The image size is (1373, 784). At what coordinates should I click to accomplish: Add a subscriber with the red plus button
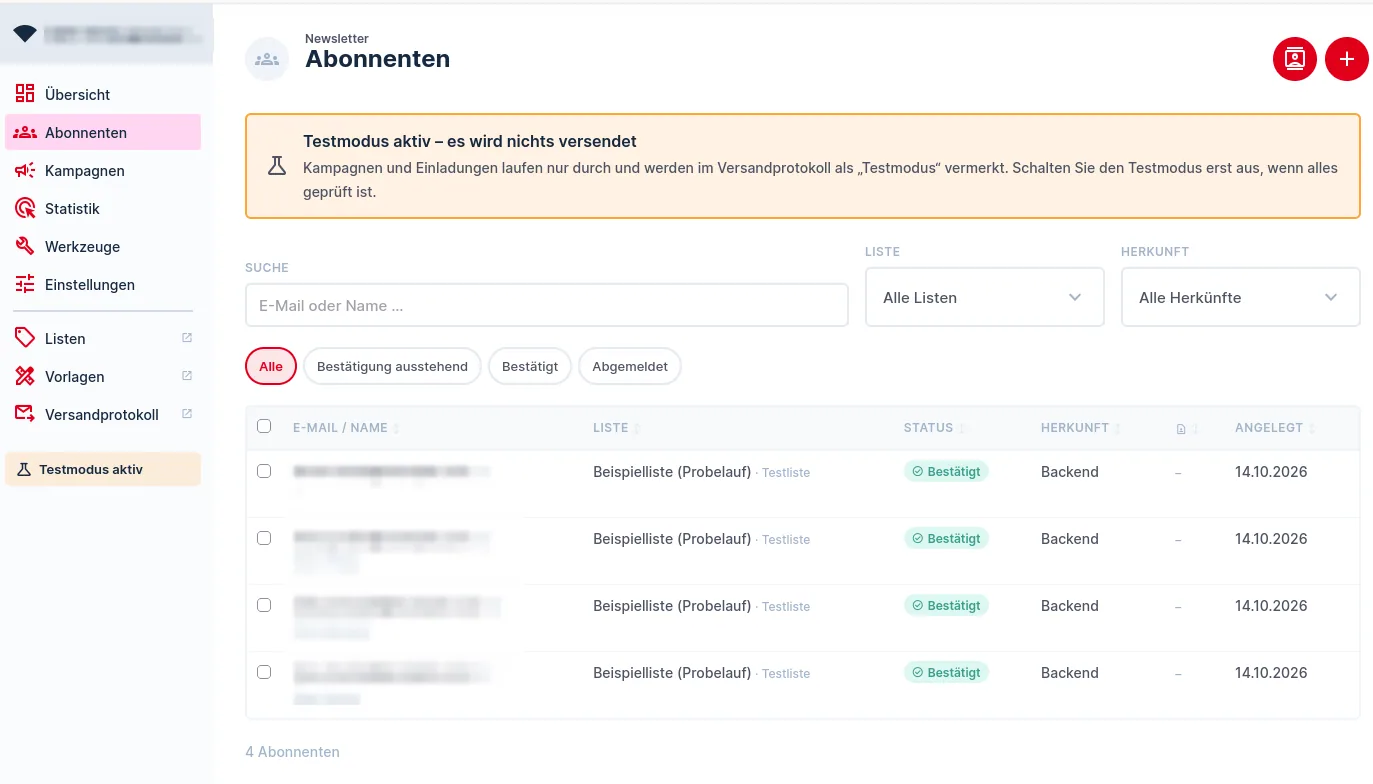pos(1346,59)
